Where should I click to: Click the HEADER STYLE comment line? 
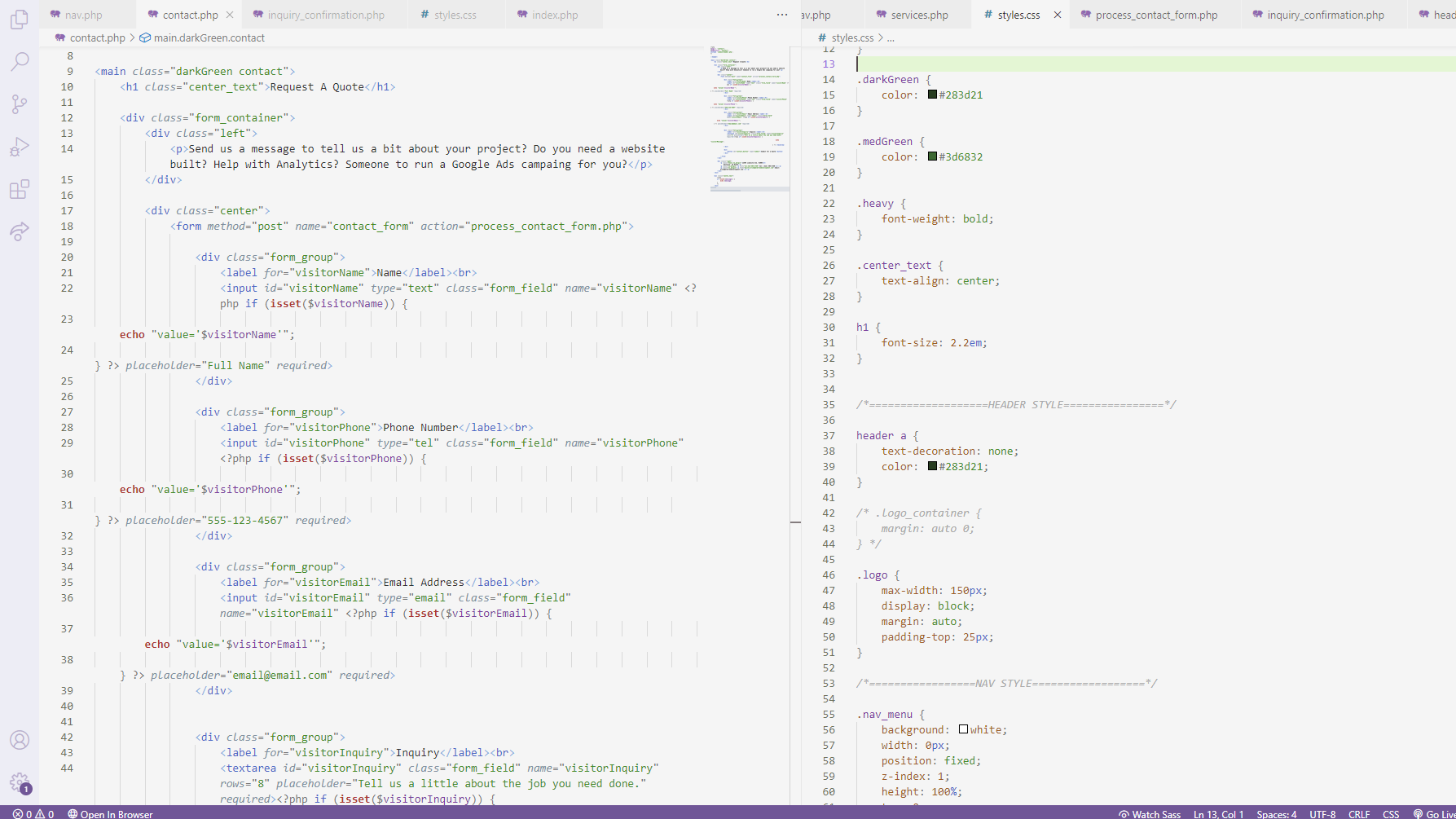click(1016, 404)
